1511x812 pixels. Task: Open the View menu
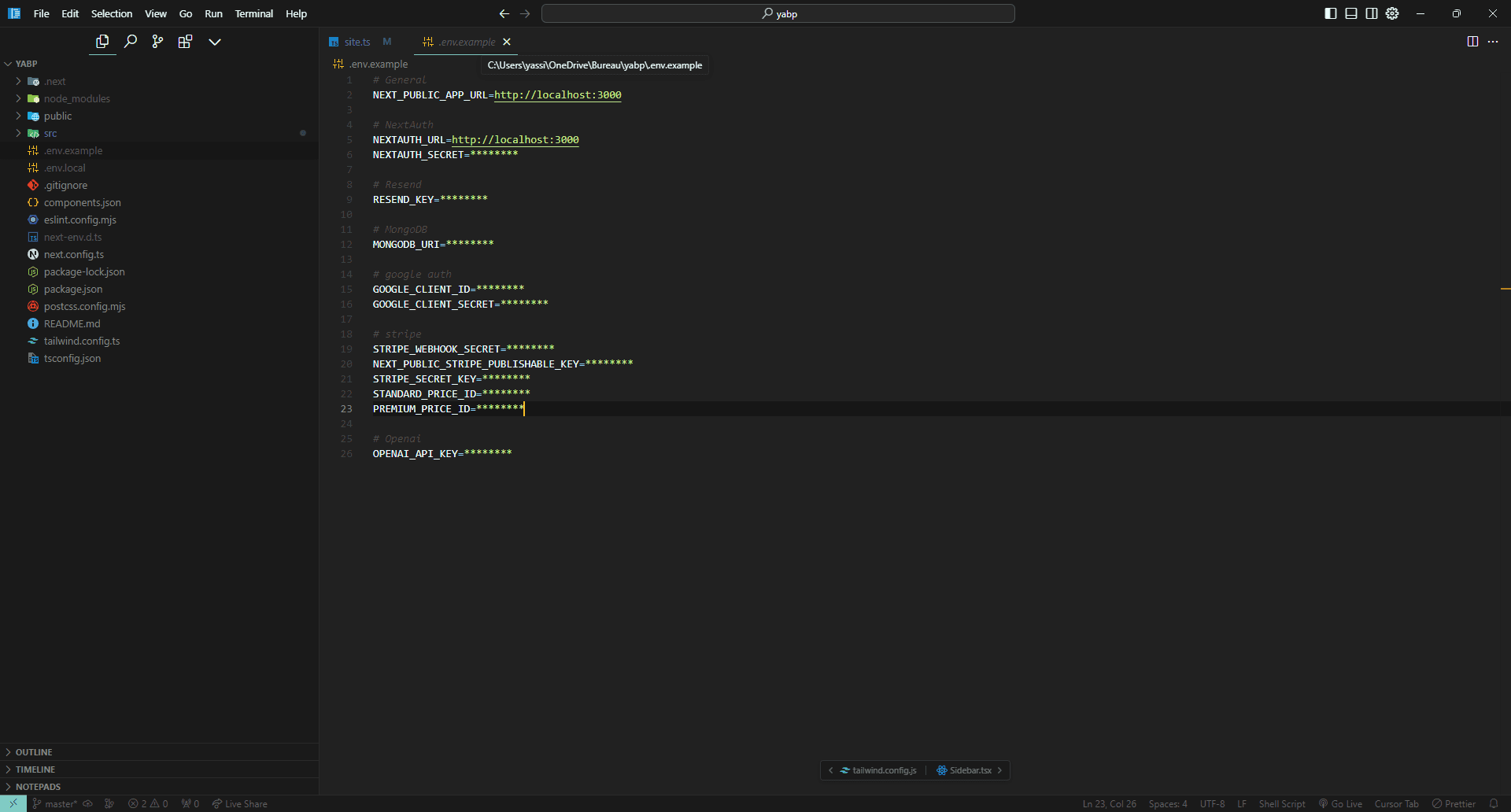click(x=156, y=13)
